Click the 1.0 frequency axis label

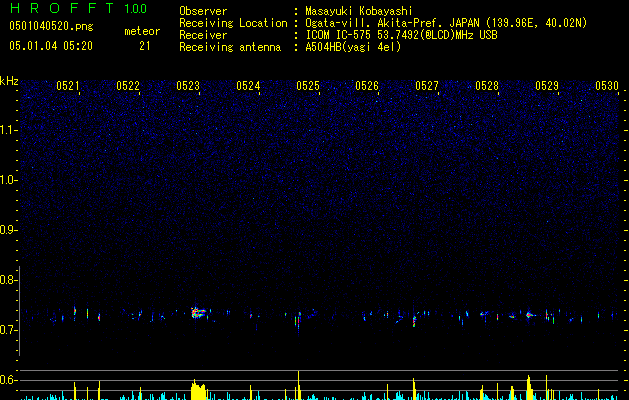tap(8, 180)
